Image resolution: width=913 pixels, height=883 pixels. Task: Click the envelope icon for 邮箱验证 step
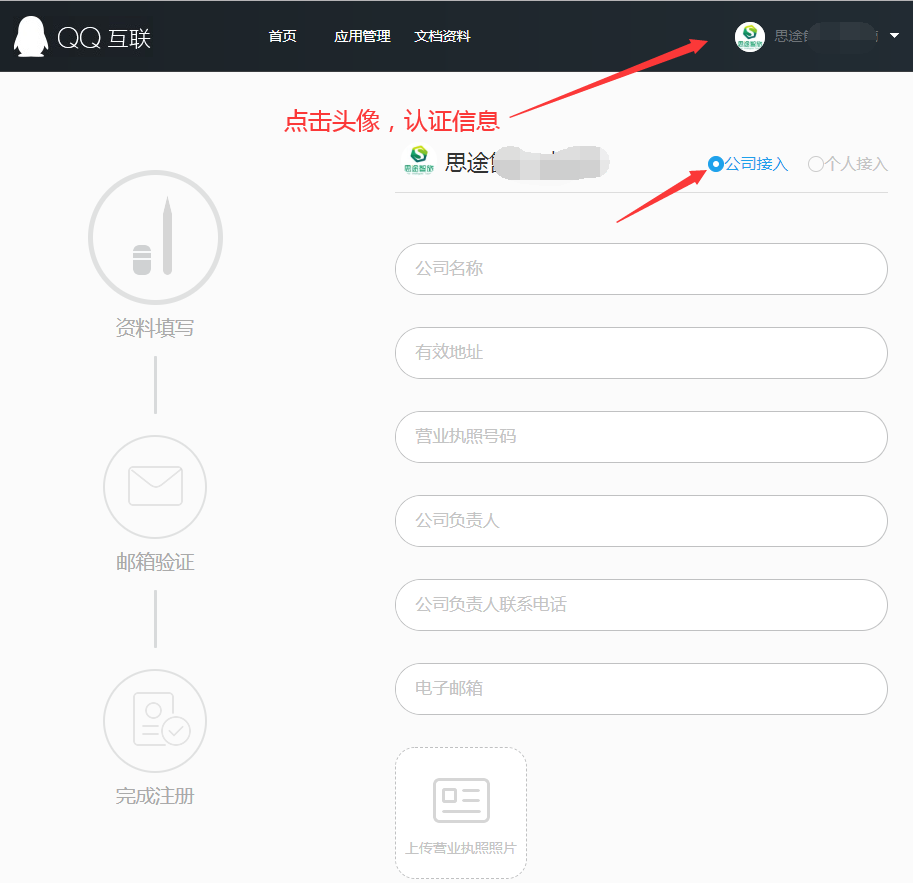(155, 487)
